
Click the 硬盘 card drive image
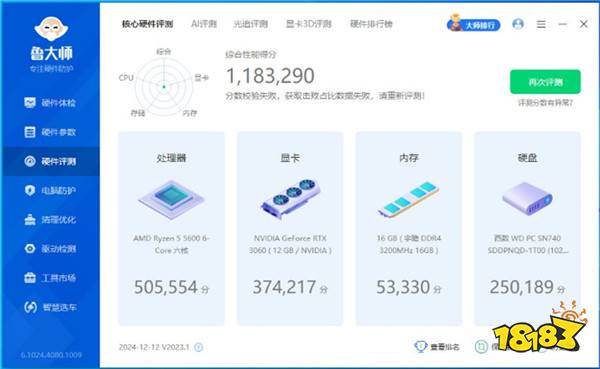coord(527,199)
